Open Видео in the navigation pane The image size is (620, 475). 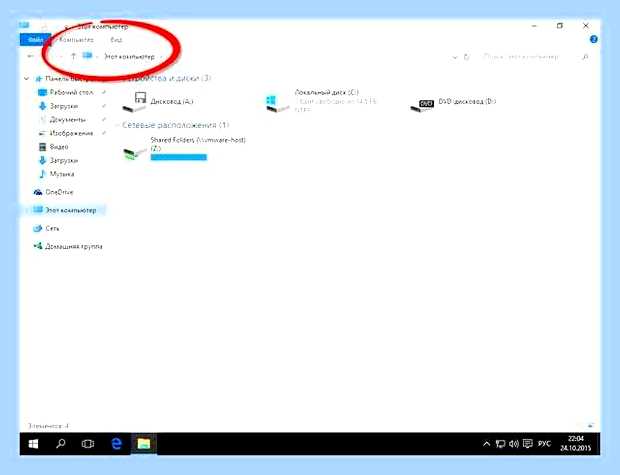tap(59, 147)
